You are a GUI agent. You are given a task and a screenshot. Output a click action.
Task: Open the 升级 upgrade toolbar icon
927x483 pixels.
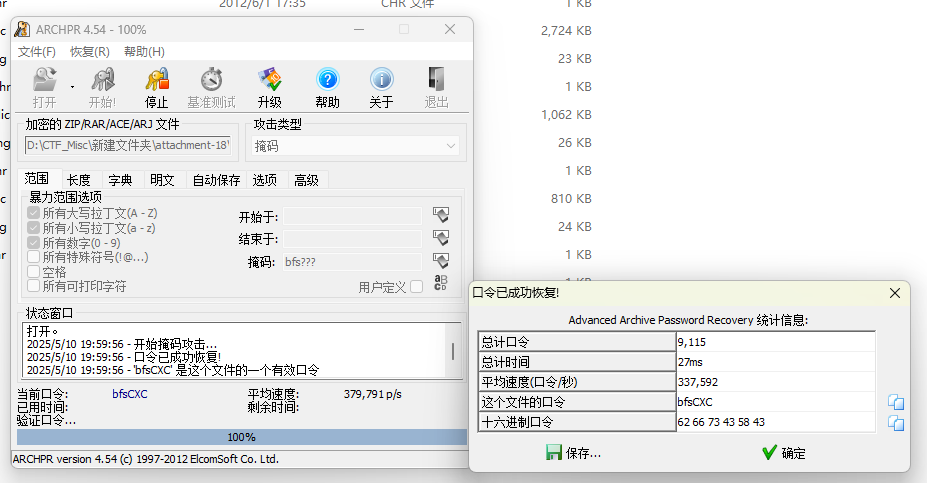click(x=270, y=87)
